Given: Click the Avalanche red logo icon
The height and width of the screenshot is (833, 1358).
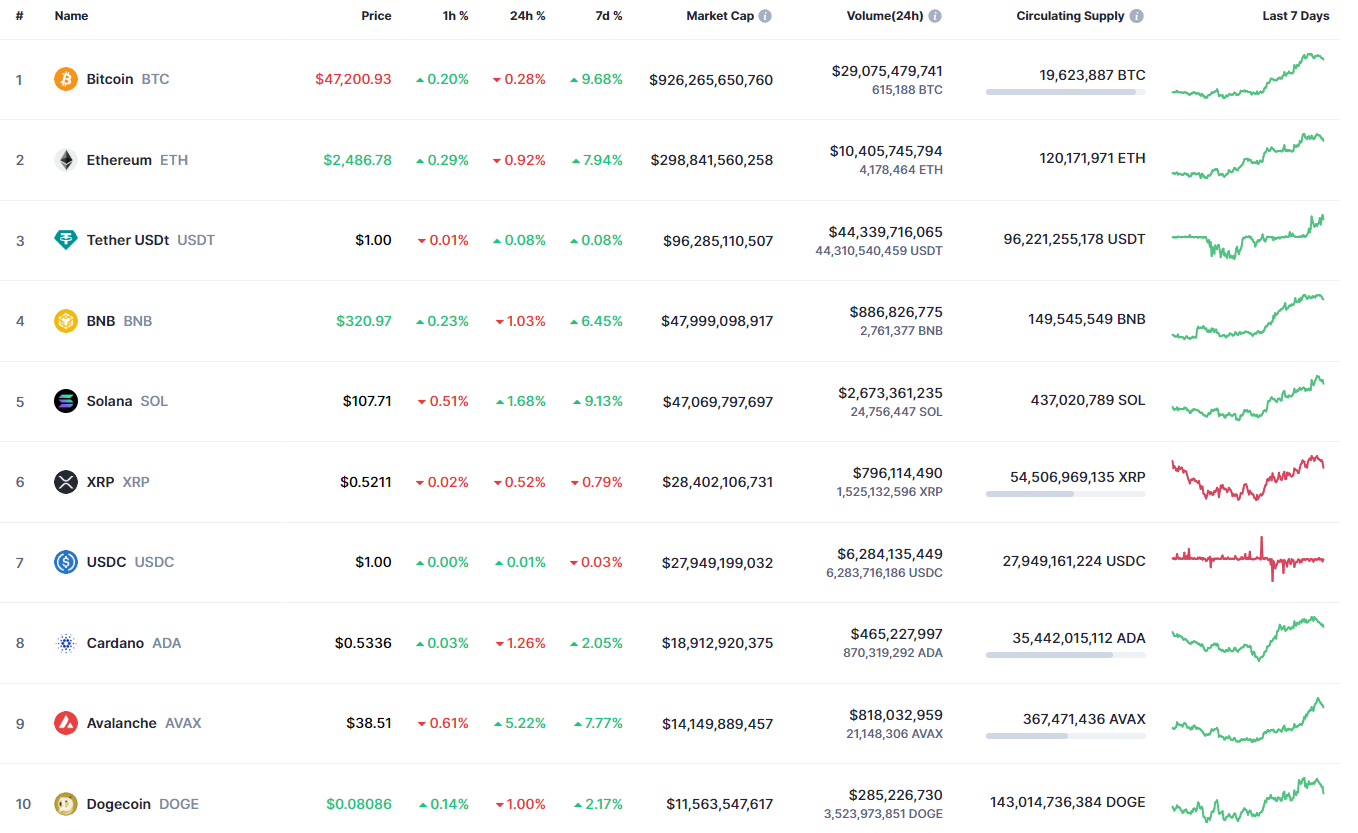Looking at the screenshot, I should pyautogui.click(x=66, y=723).
